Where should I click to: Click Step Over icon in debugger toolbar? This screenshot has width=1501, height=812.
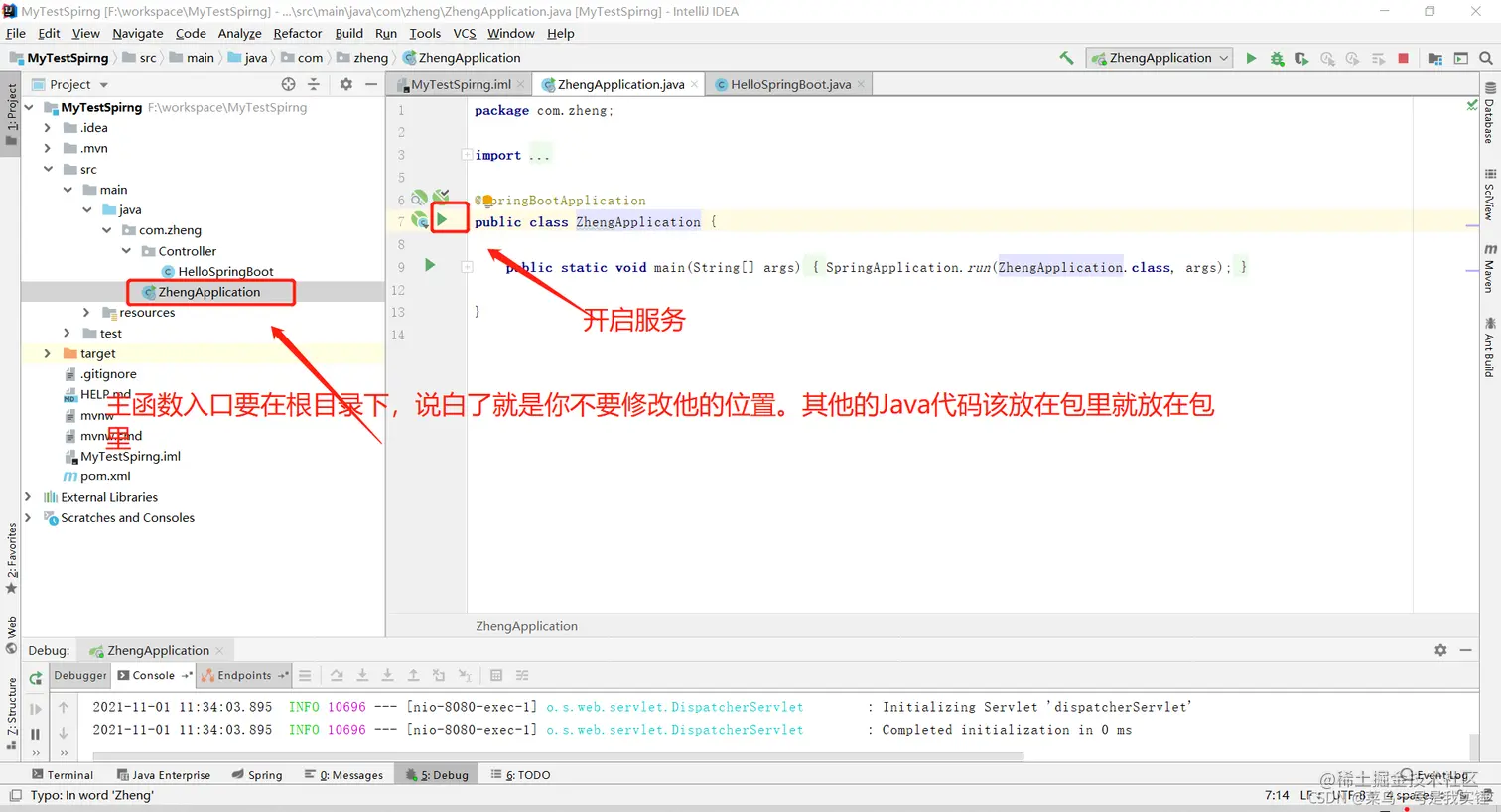[x=337, y=675]
